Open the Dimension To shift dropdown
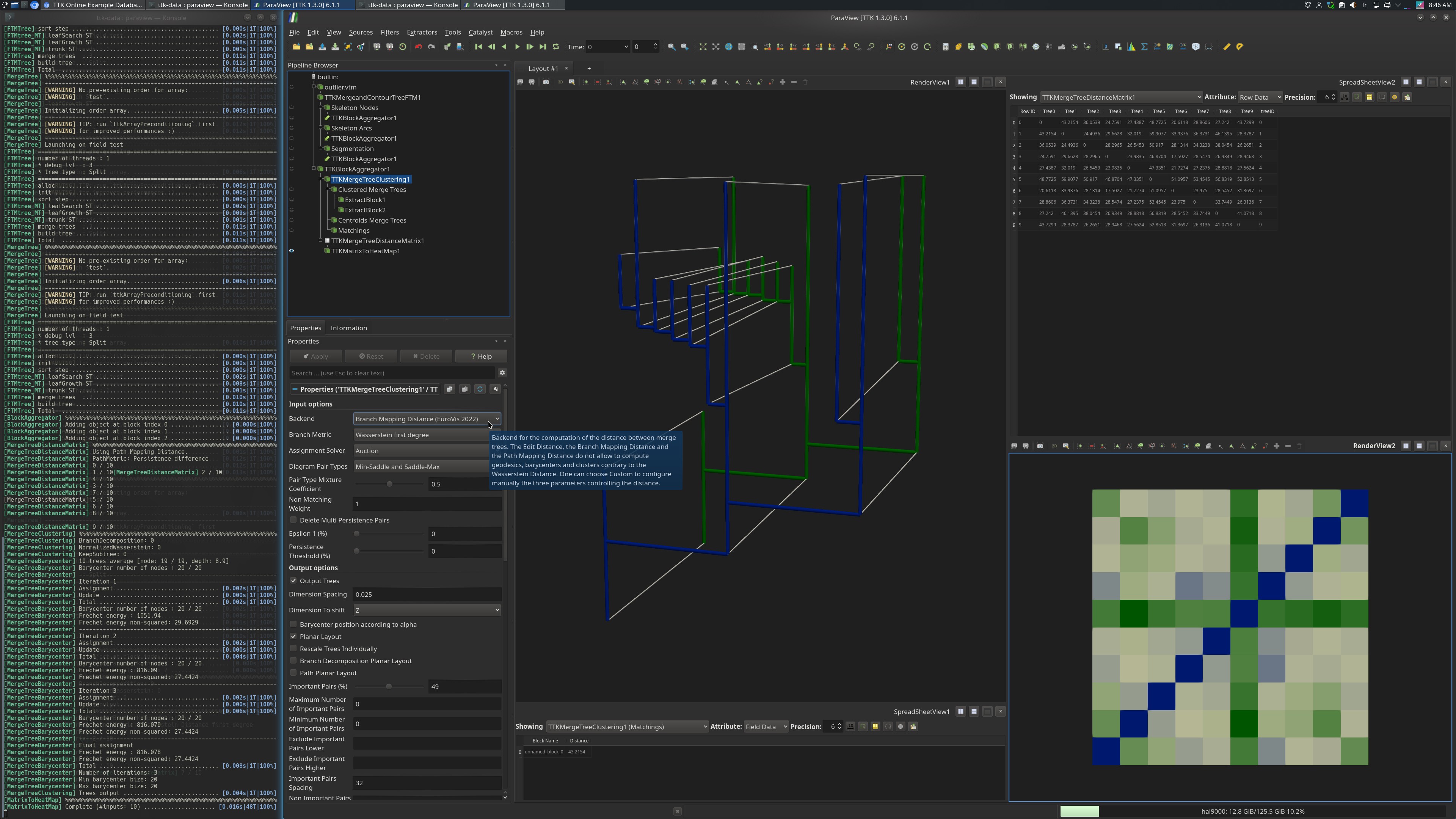 427,610
